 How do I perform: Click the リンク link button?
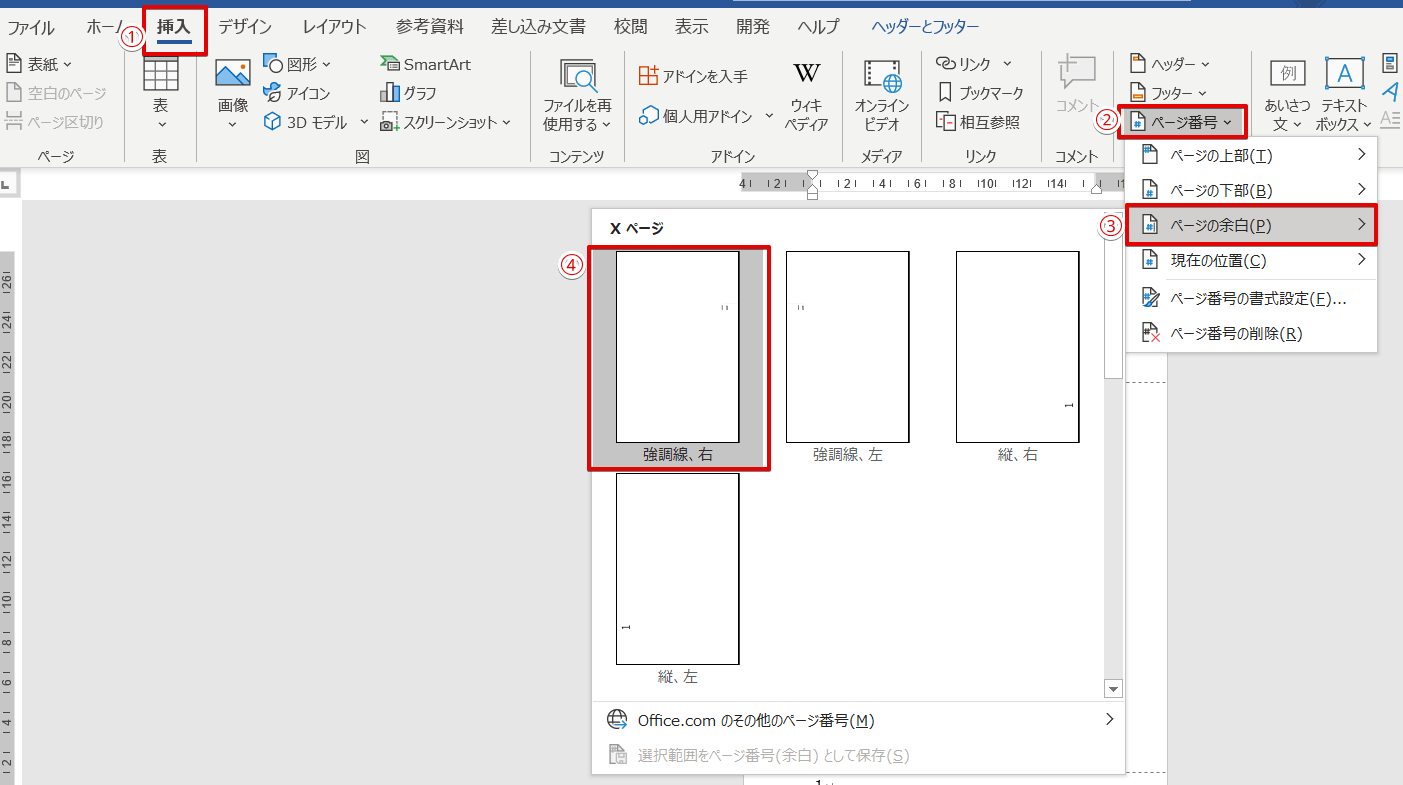(962, 64)
